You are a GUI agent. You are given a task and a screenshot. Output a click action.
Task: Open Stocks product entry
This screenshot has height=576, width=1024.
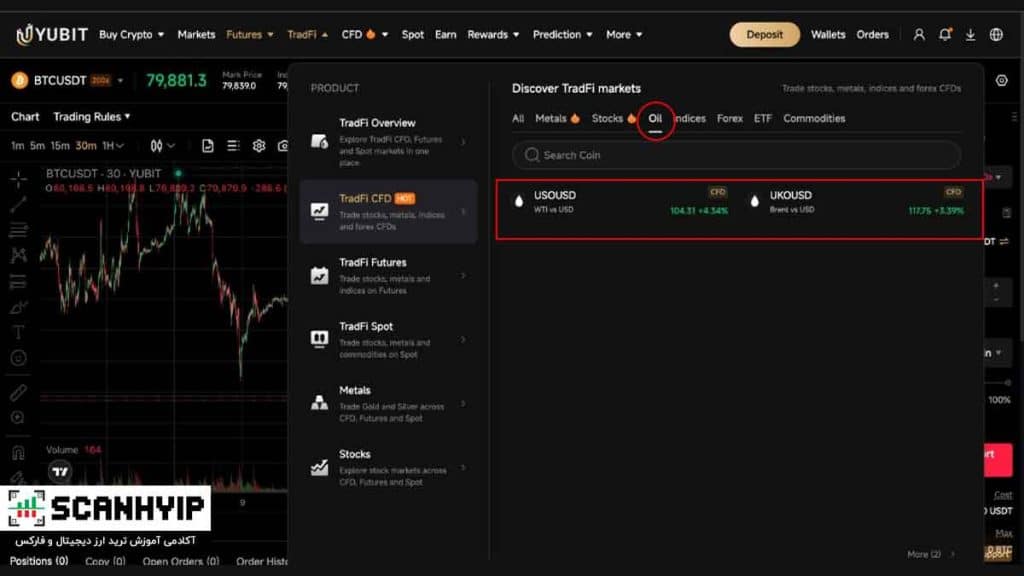click(389, 468)
